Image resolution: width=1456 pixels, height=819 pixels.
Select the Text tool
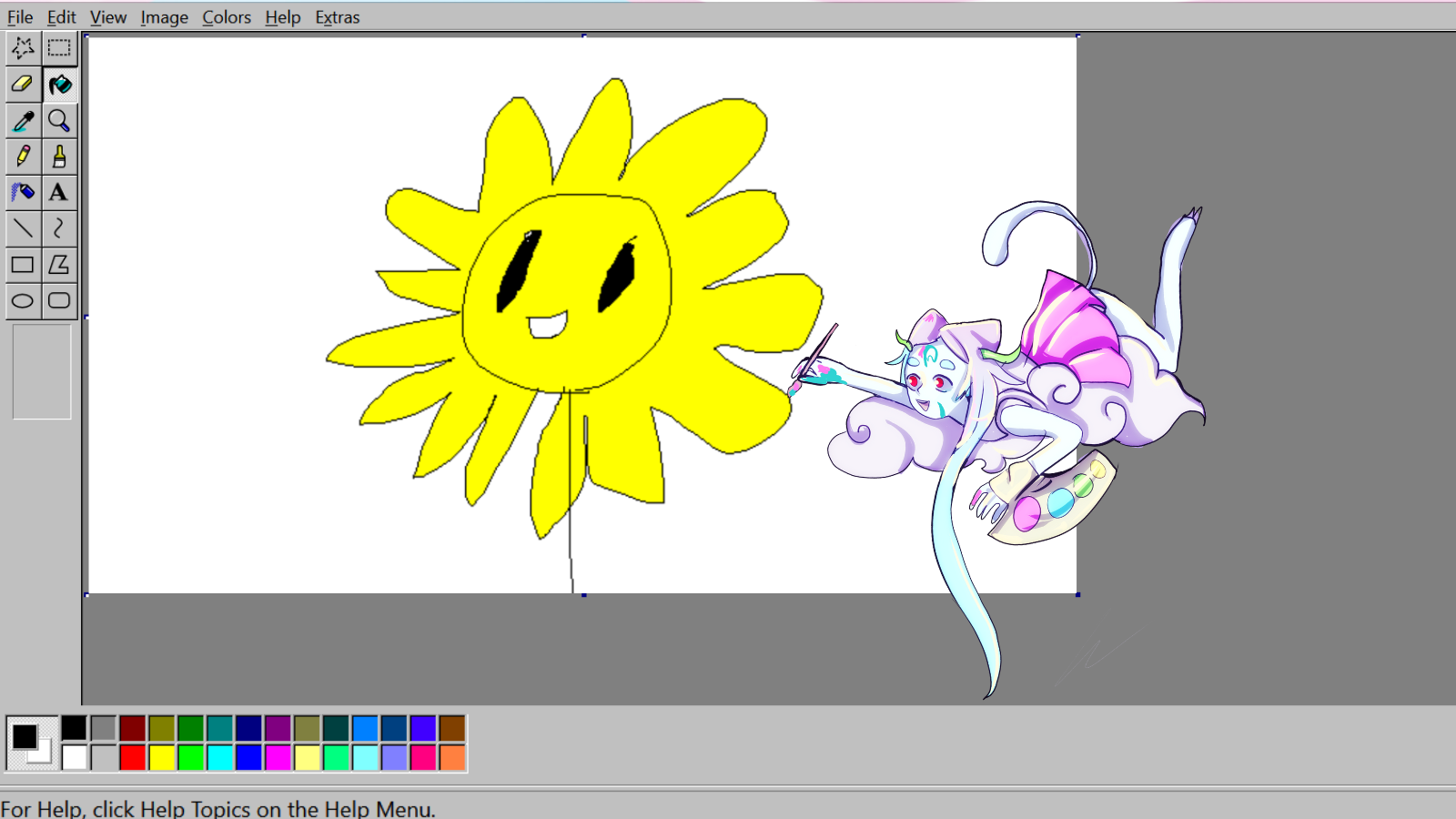pyautogui.click(x=59, y=192)
